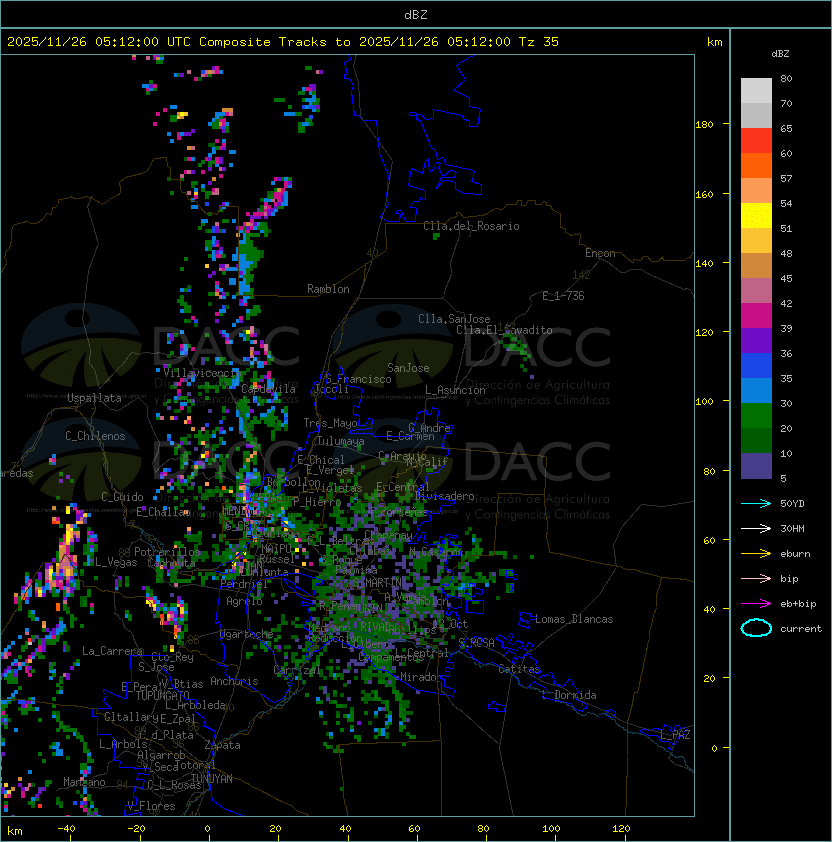The image size is (832, 842).
Task: Click the VillaVicencio map label
Action: tap(200, 373)
